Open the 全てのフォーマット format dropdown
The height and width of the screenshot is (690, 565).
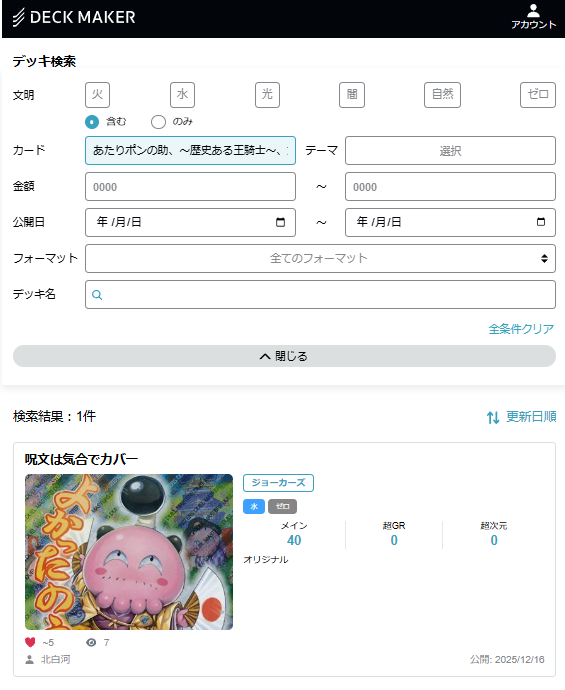[x=320, y=258]
